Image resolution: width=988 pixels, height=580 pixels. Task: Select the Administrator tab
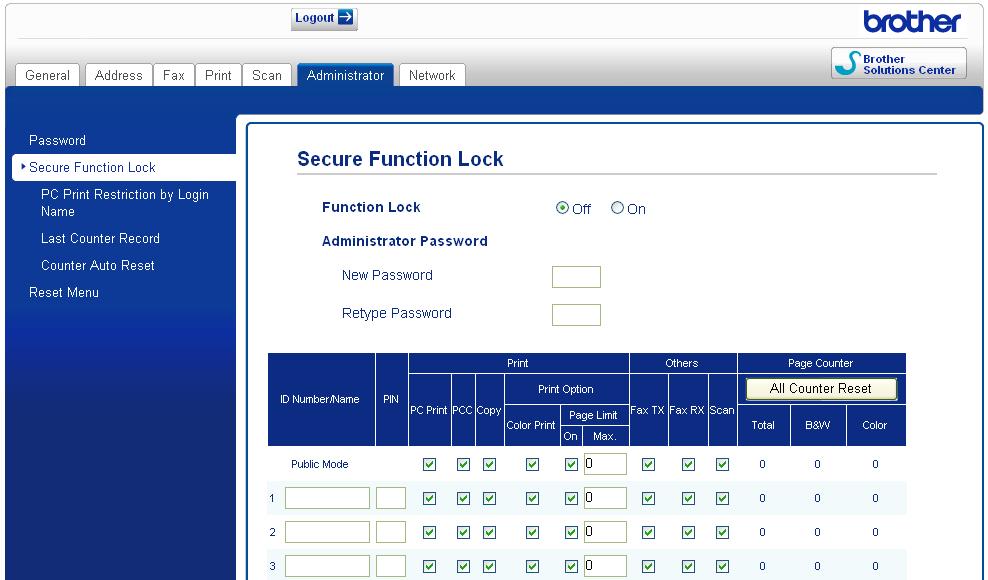(345, 75)
